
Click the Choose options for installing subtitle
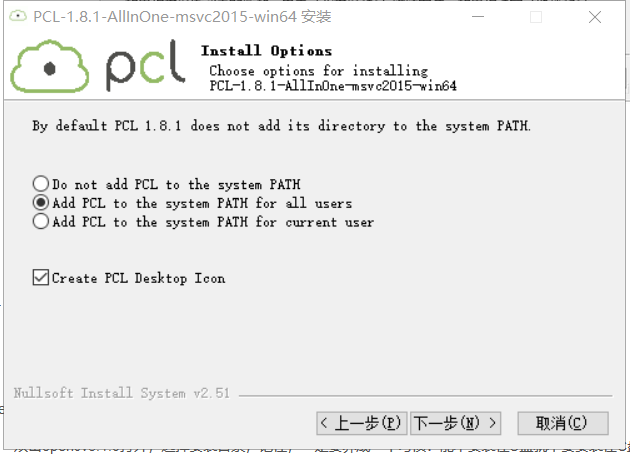[319, 71]
